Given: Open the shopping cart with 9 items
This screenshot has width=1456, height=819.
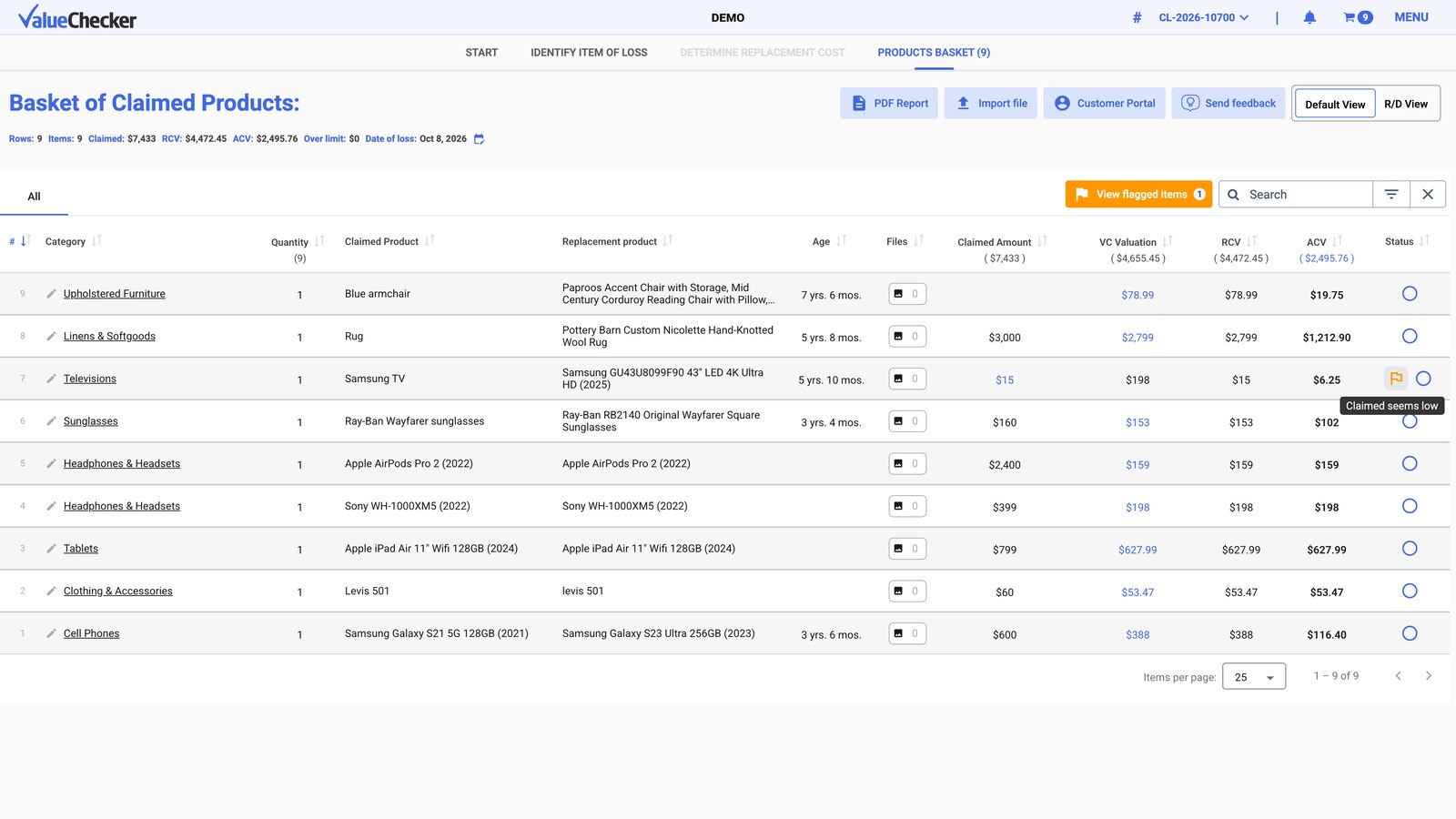Looking at the screenshot, I should coord(1358,17).
